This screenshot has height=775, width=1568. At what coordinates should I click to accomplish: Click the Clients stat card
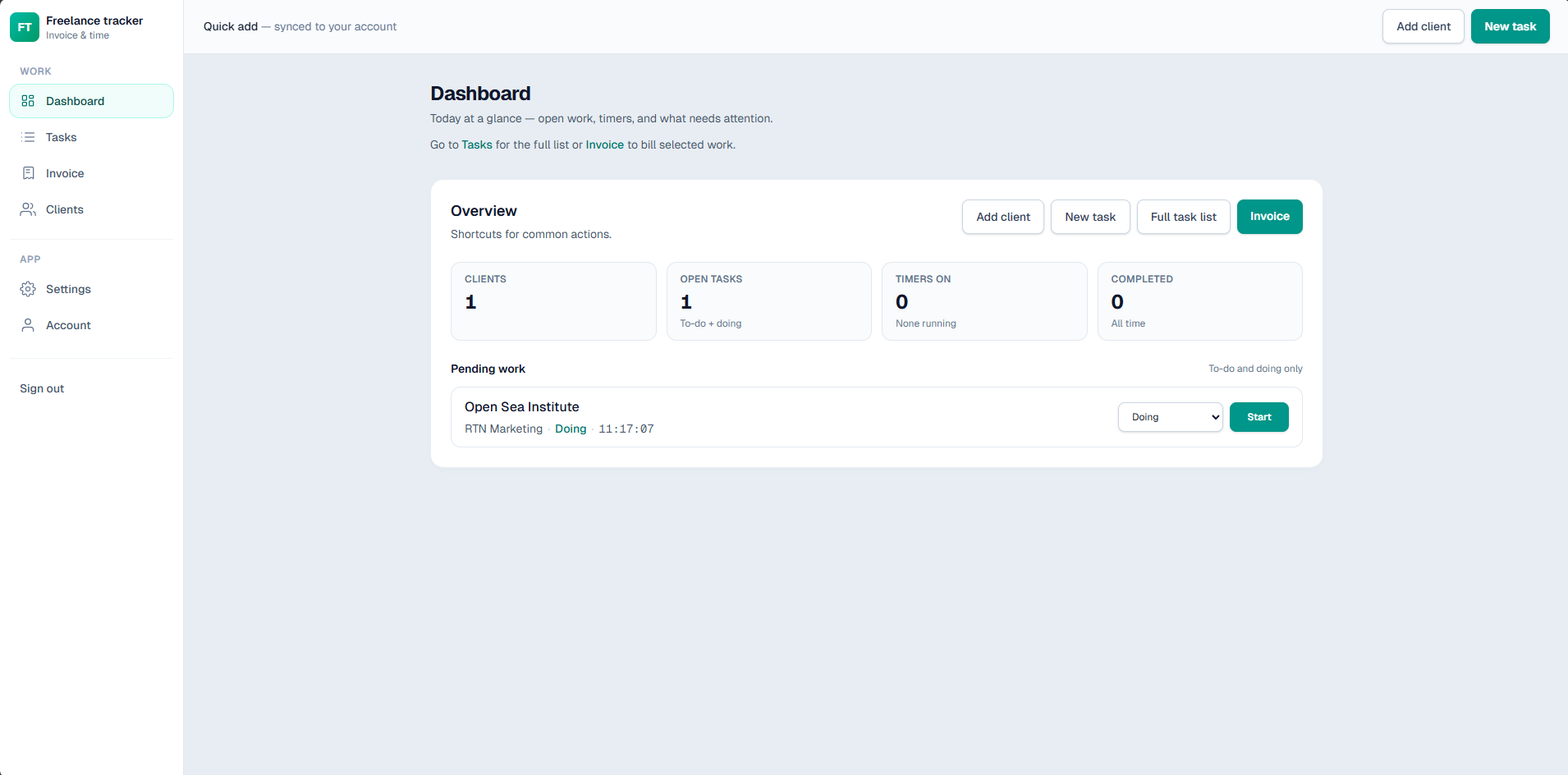click(x=553, y=301)
